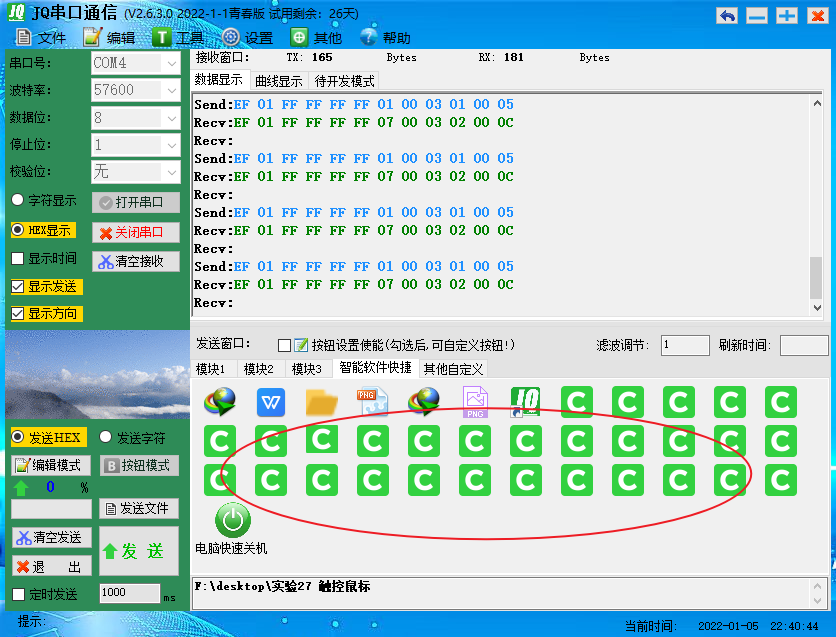Click the receive window scrollbar thumb
The height and width of the screenshot is (637, 836).
click(x=816, y=278)
